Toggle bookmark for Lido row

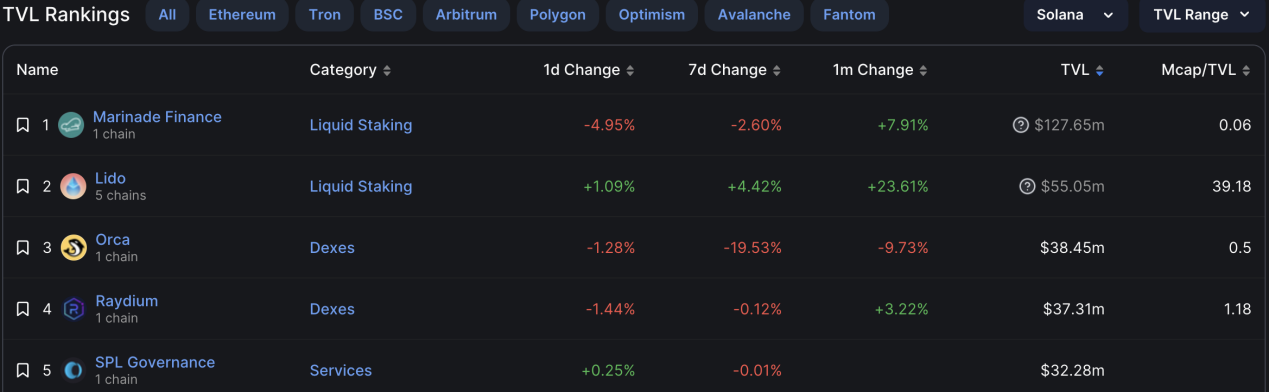pos(22,186)
